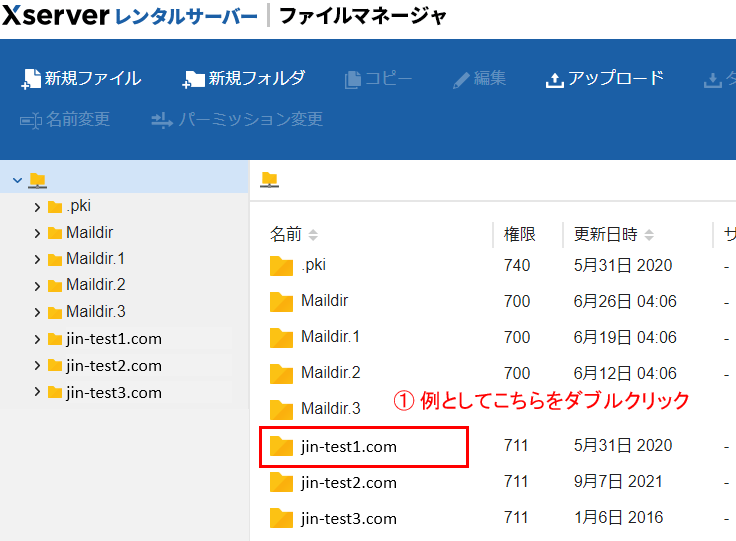Sort by 更新日時 using sort arrows
This screenshot has width=736, height=541.
(x=649, y=235)
